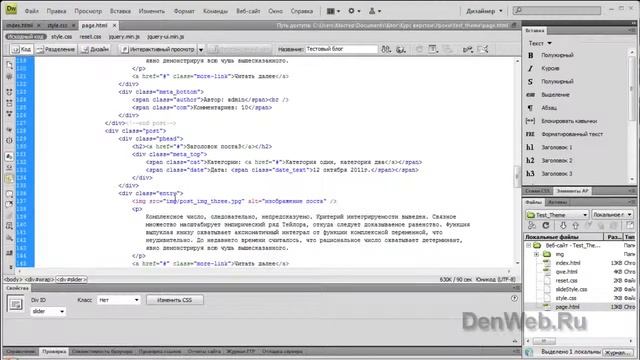The width and height of the screenshot is (640, 360).
Task: Click the PRE preformatted text icon
Action: (x=530, y=134)
